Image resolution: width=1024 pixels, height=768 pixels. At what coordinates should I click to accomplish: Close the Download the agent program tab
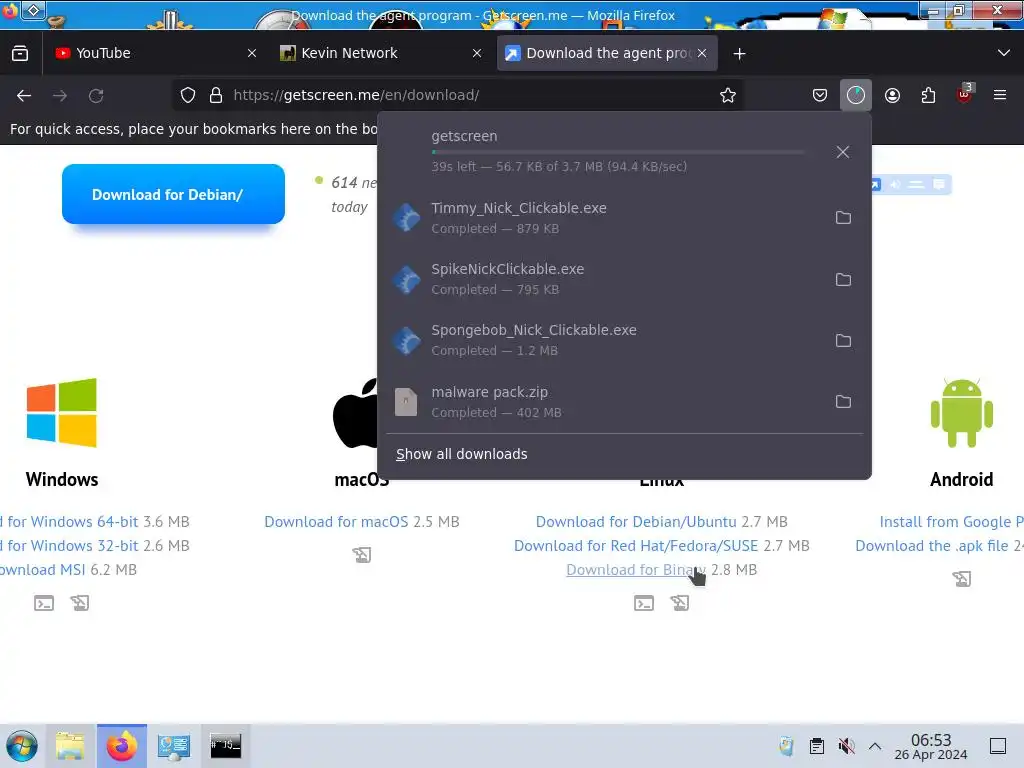click(x=702, y=54)
